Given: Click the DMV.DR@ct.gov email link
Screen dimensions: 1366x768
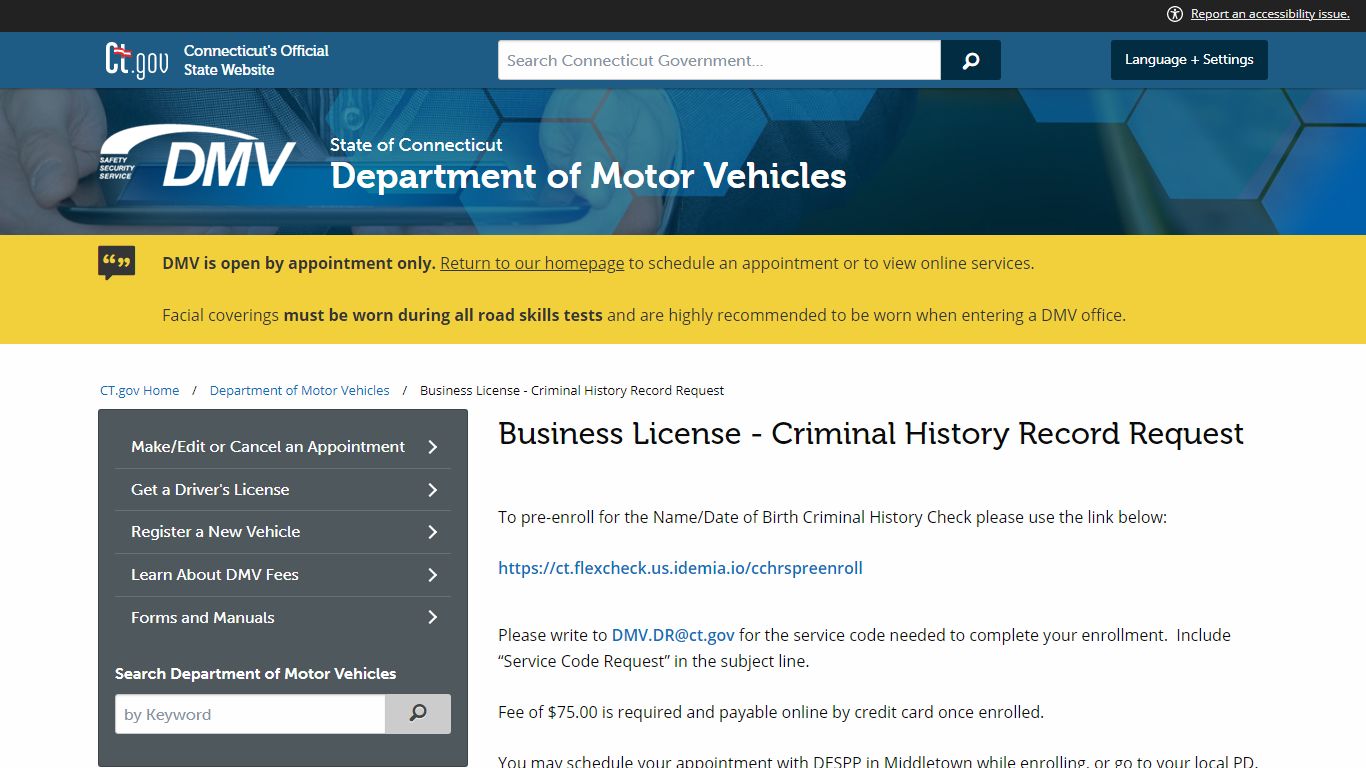Looking at the screenshot, I should click(x=673, y=635).
